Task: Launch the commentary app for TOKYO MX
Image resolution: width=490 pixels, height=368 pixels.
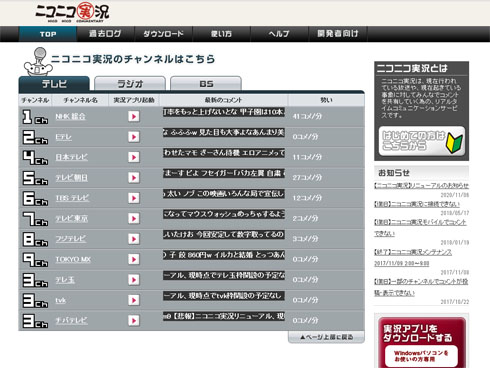Action: pyautogui.click(x=134, y=259)
